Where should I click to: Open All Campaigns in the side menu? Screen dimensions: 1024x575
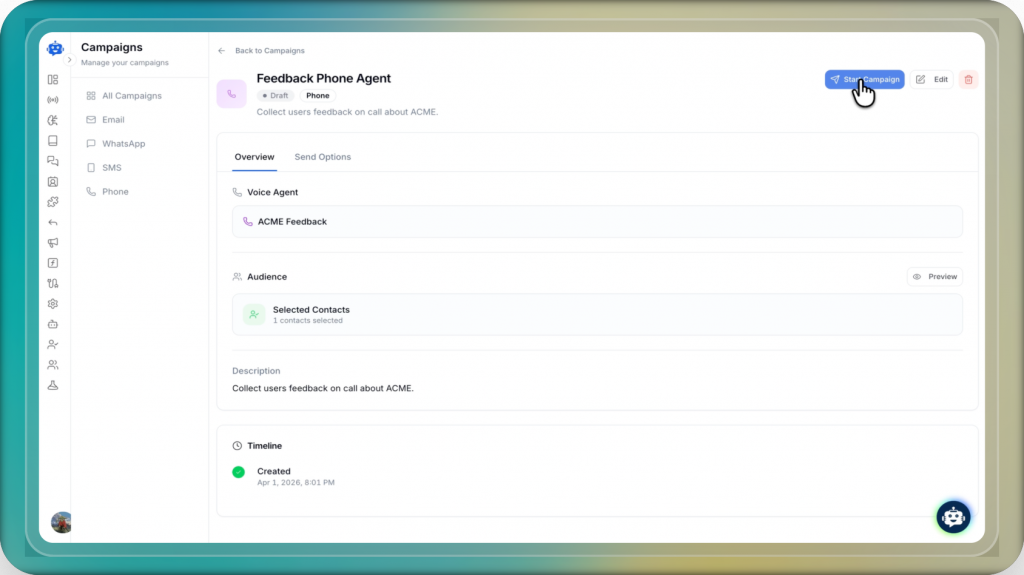(131, 96)
